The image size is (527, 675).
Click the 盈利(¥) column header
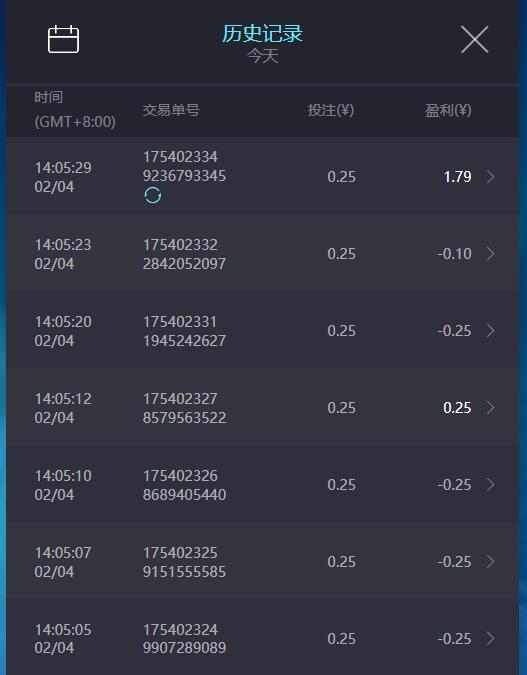(x=448, y=111)
